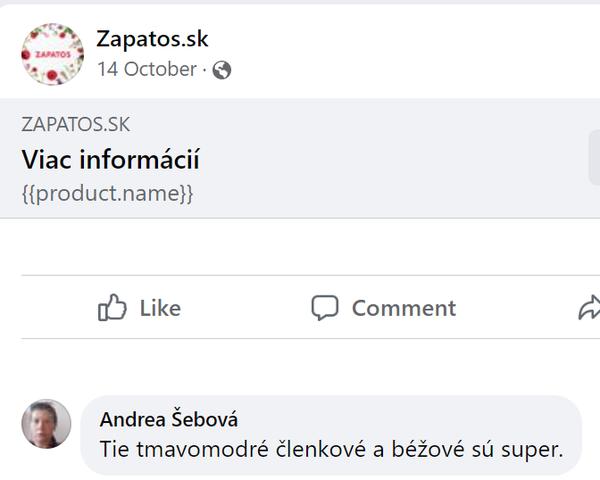This screenshot has width=600, height=480.
Task: Open the "Viac informácií" headline link
Action: (110, 160)
